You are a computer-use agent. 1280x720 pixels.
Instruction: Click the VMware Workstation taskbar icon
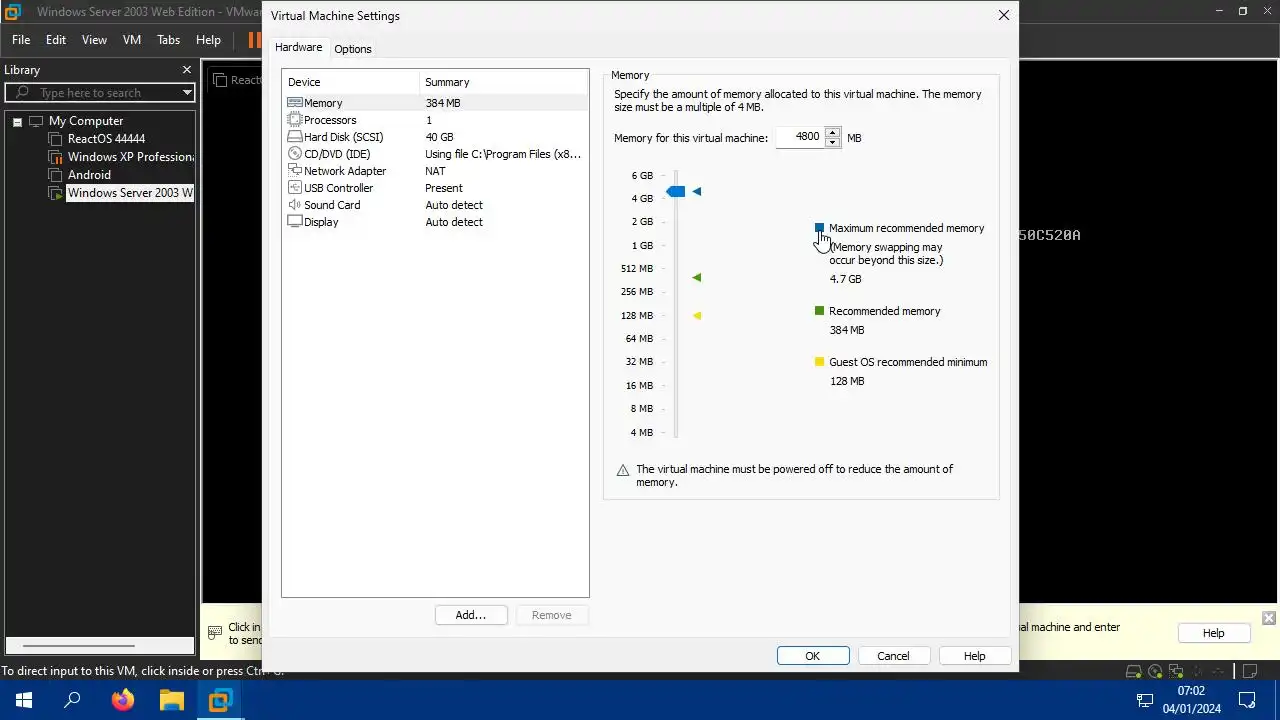221,700
